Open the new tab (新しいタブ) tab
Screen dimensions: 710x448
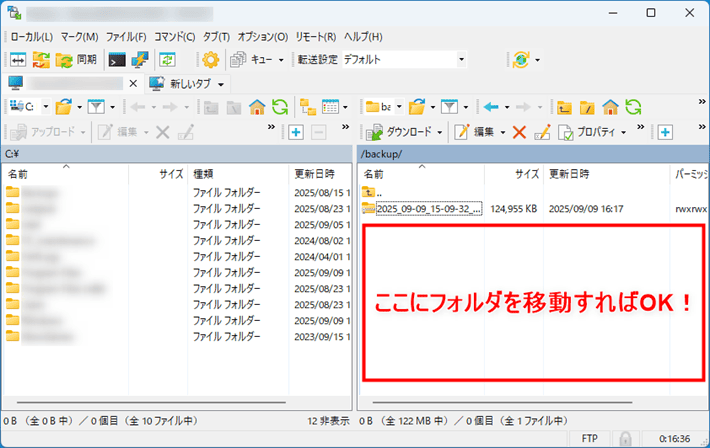(187, 83)
